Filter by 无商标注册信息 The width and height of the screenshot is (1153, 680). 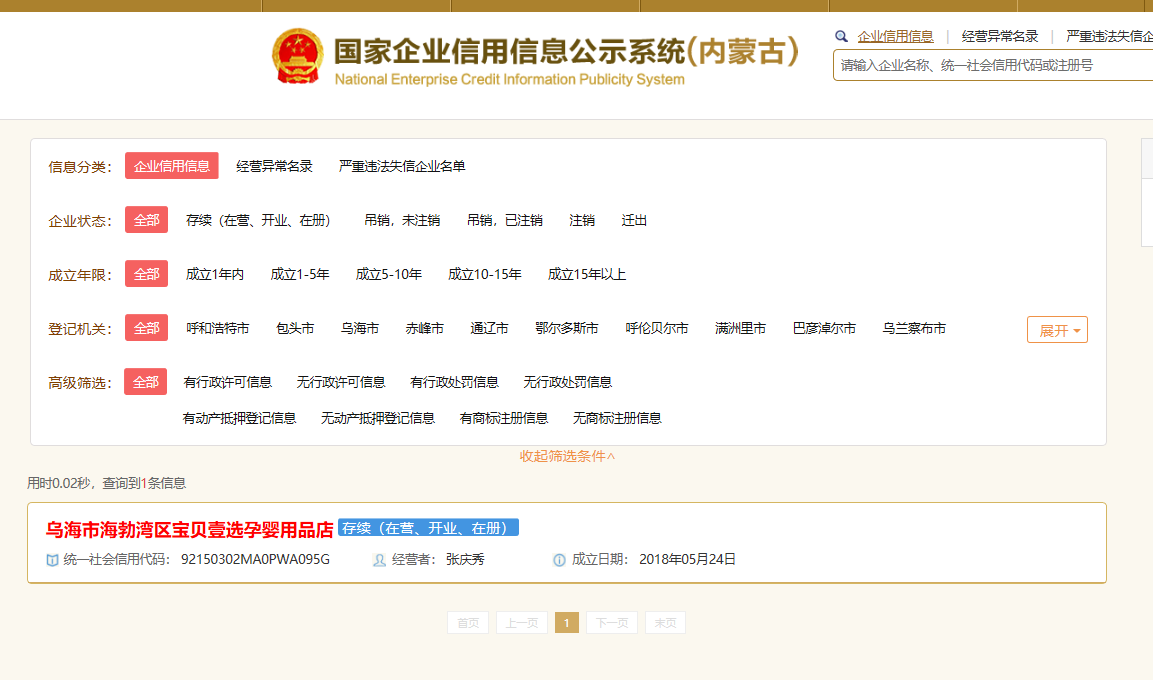pos(617,418)
